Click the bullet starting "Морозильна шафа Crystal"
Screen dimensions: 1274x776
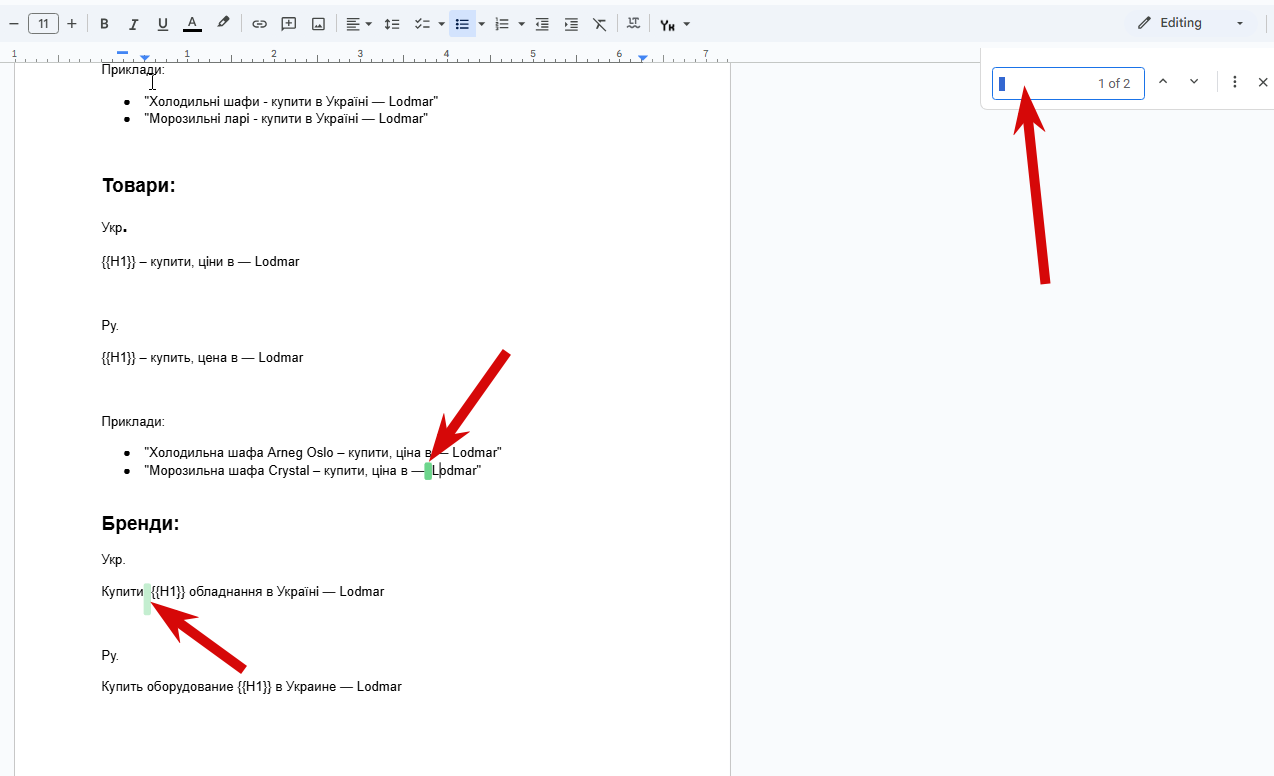click(x=312, y=470)
